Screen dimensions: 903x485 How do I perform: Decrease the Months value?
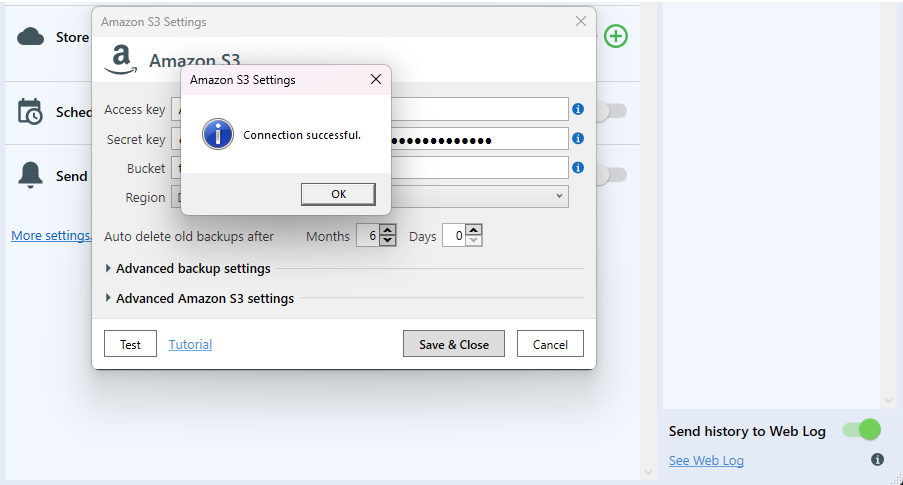[388, 240]
